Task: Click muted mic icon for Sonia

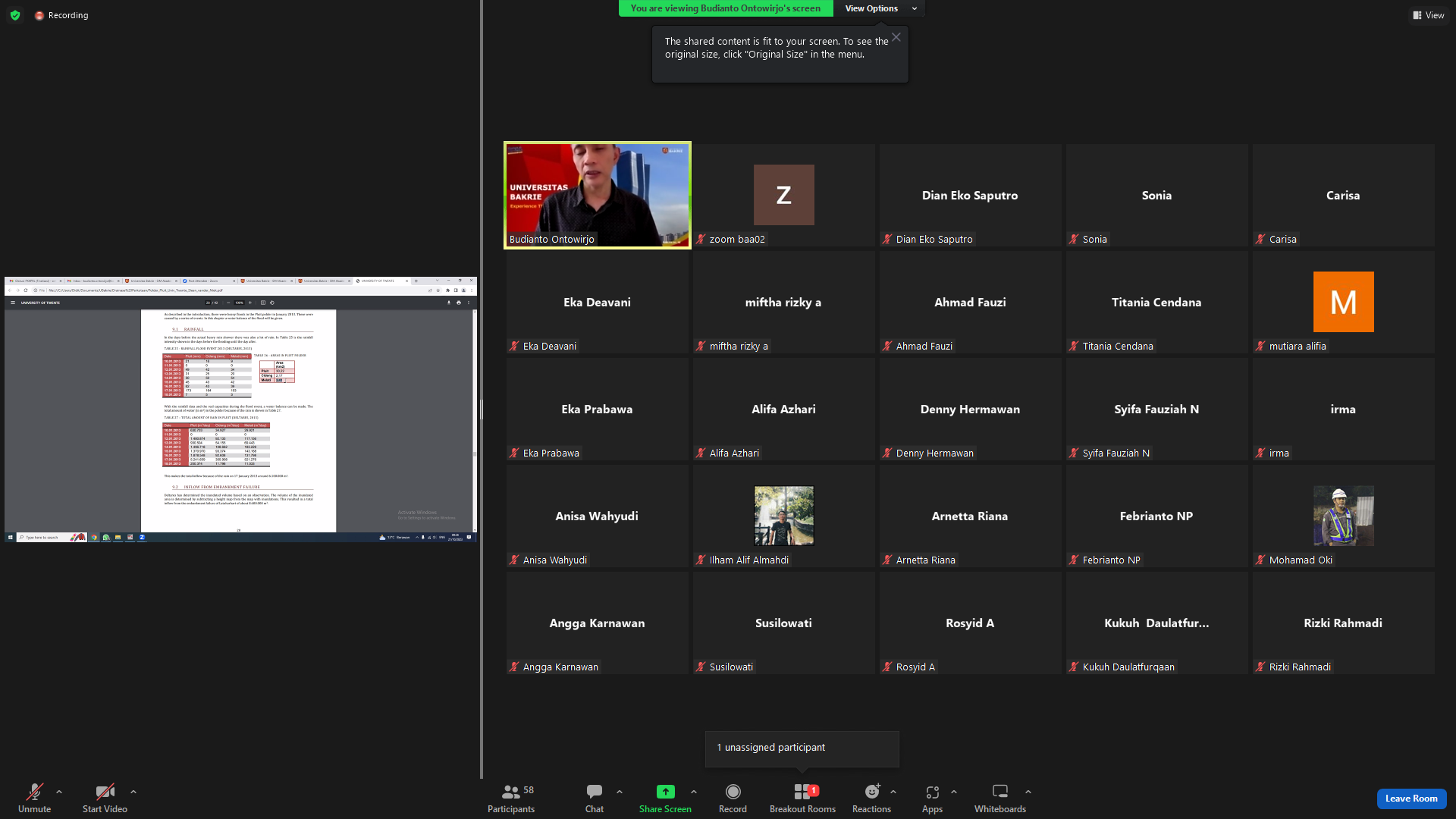Action: point(1074,239)
